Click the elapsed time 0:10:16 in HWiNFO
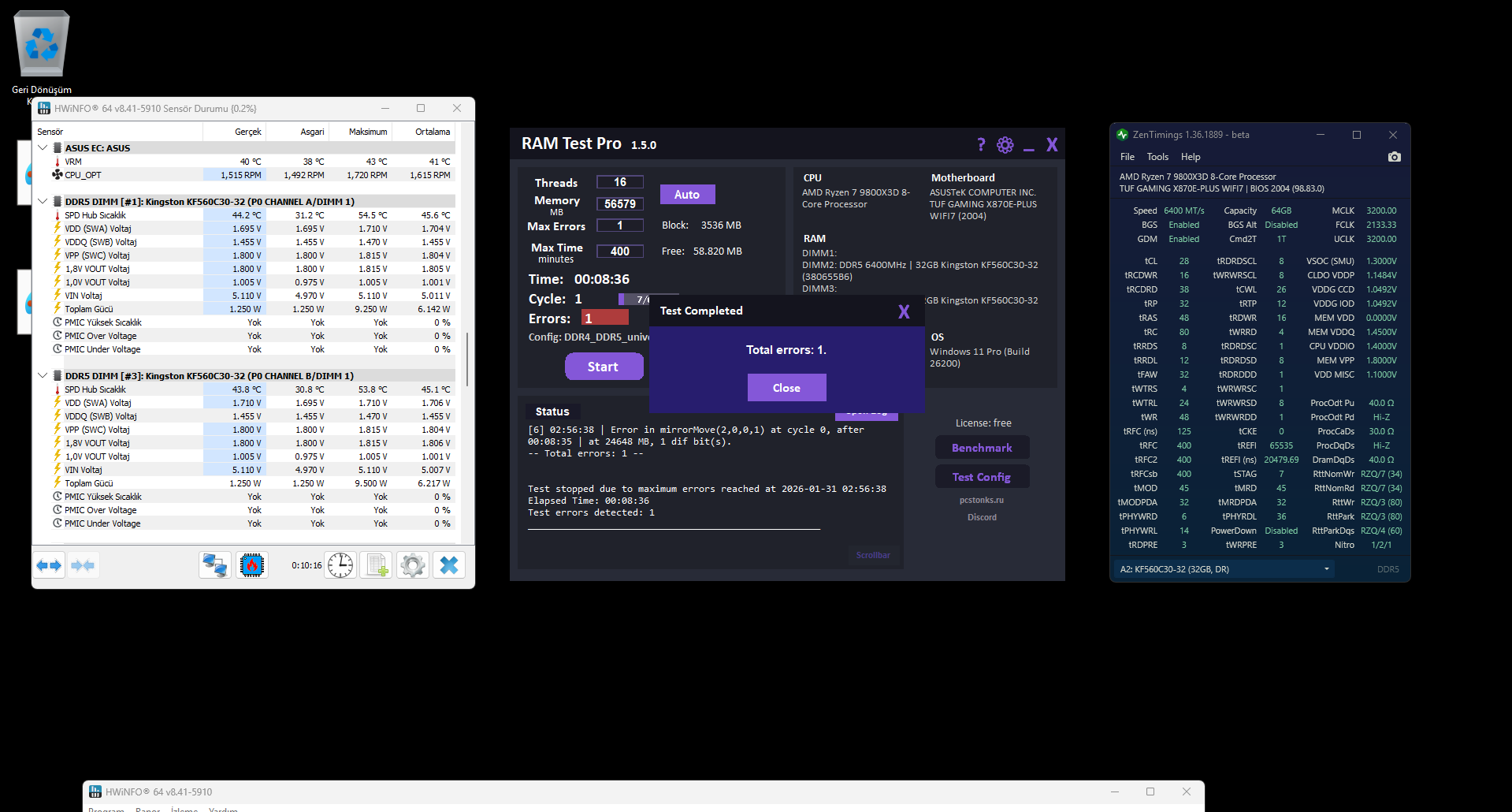The width and height of the screenshot is (1512, 812). click(306, 565)
